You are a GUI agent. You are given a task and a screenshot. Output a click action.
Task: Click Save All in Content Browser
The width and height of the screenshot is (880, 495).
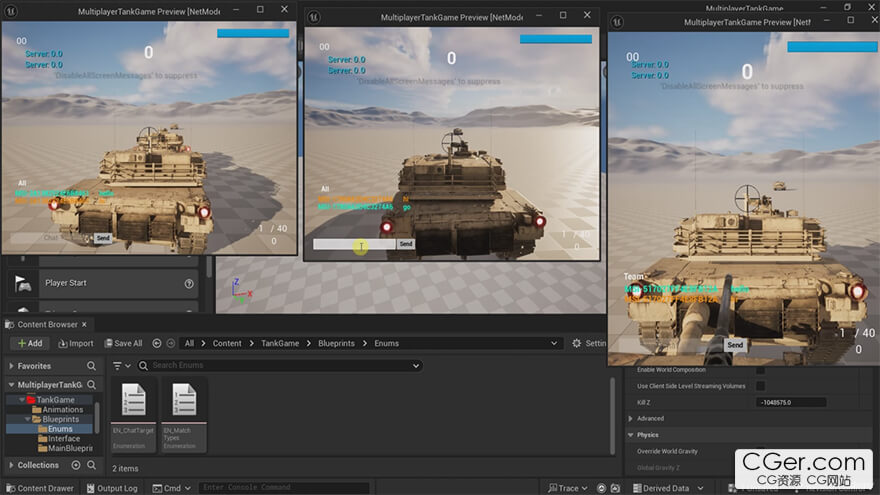[x=124, y=343]
